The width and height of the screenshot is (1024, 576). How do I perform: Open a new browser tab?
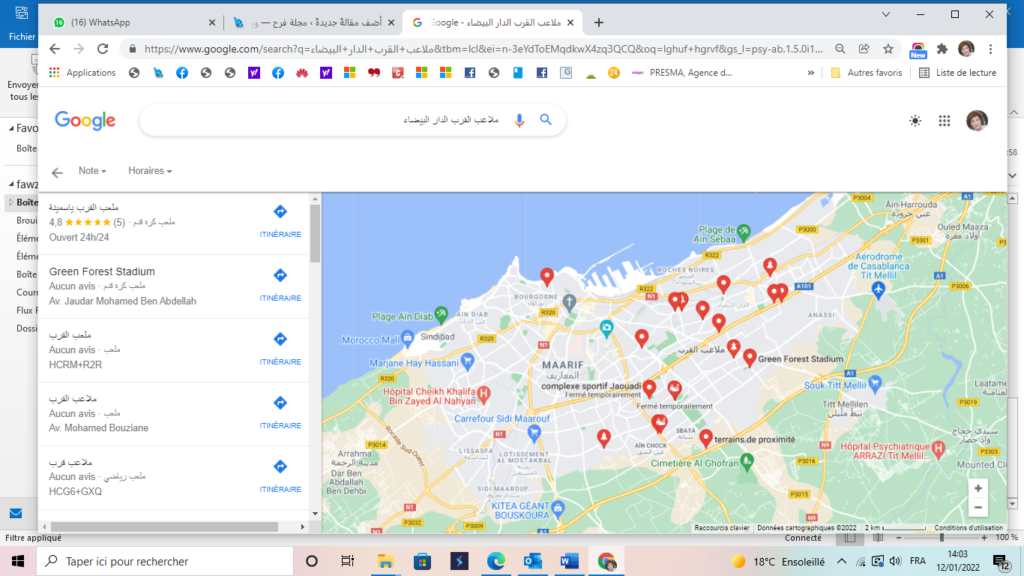coord(599,22)
